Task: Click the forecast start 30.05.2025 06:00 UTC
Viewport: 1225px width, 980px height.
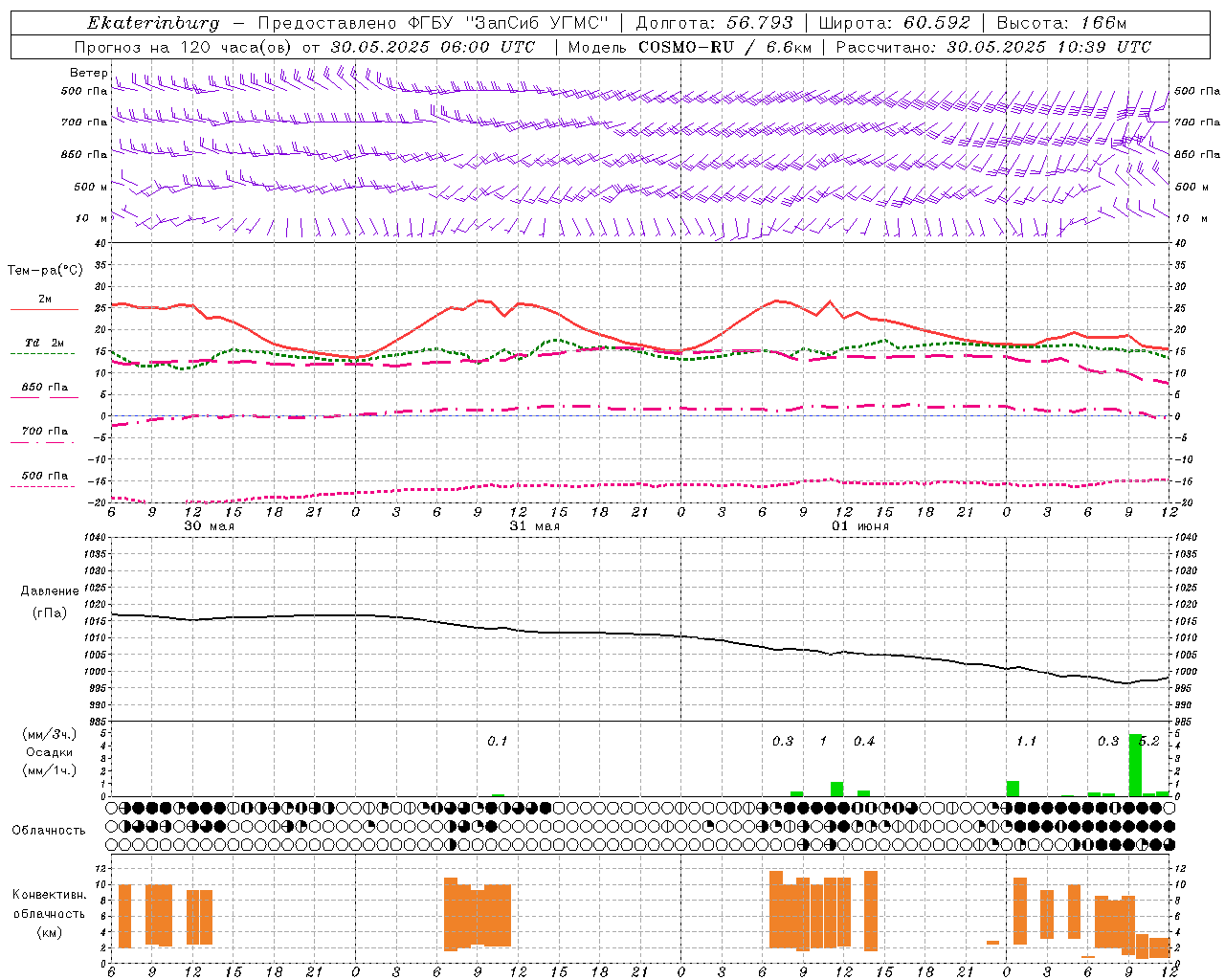Action: point(433,47)
